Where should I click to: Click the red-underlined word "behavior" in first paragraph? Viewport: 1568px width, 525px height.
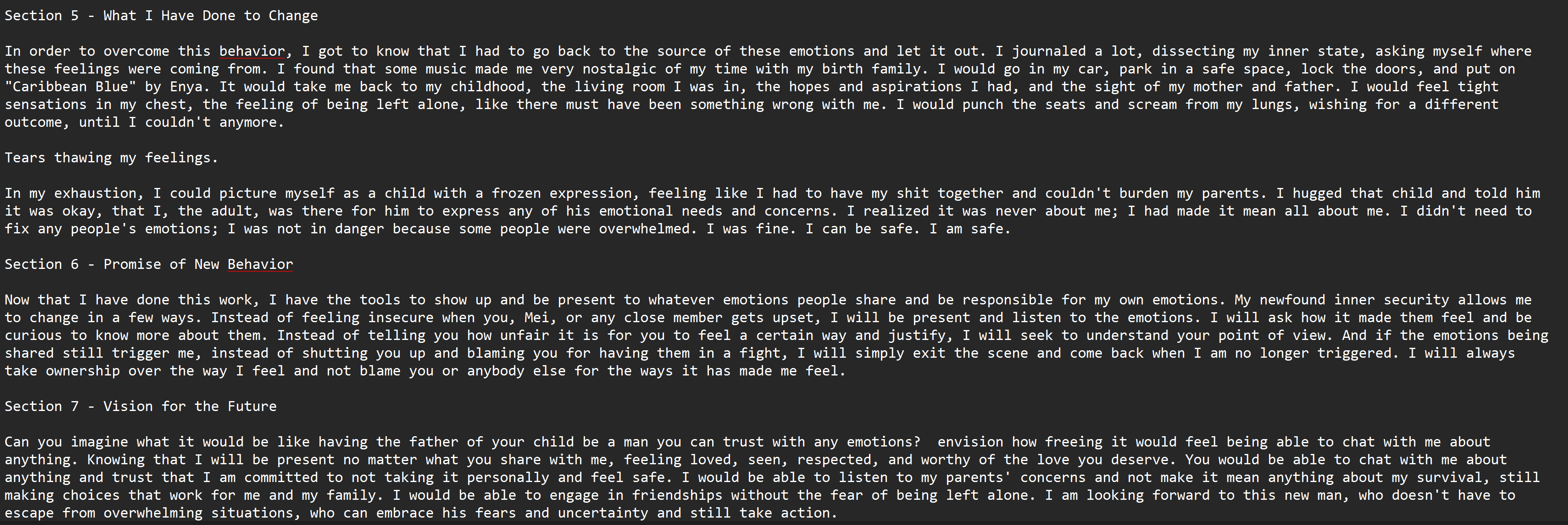[251, 52]
